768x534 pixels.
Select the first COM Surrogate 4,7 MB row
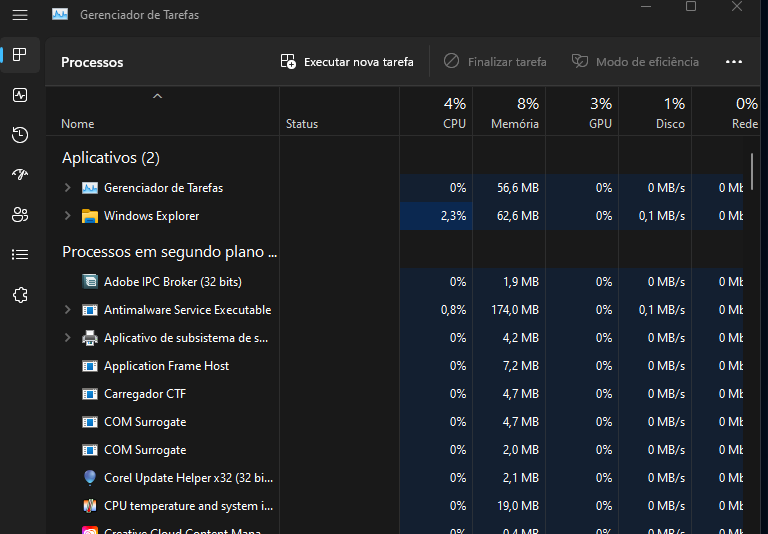[x=394, y=422]
